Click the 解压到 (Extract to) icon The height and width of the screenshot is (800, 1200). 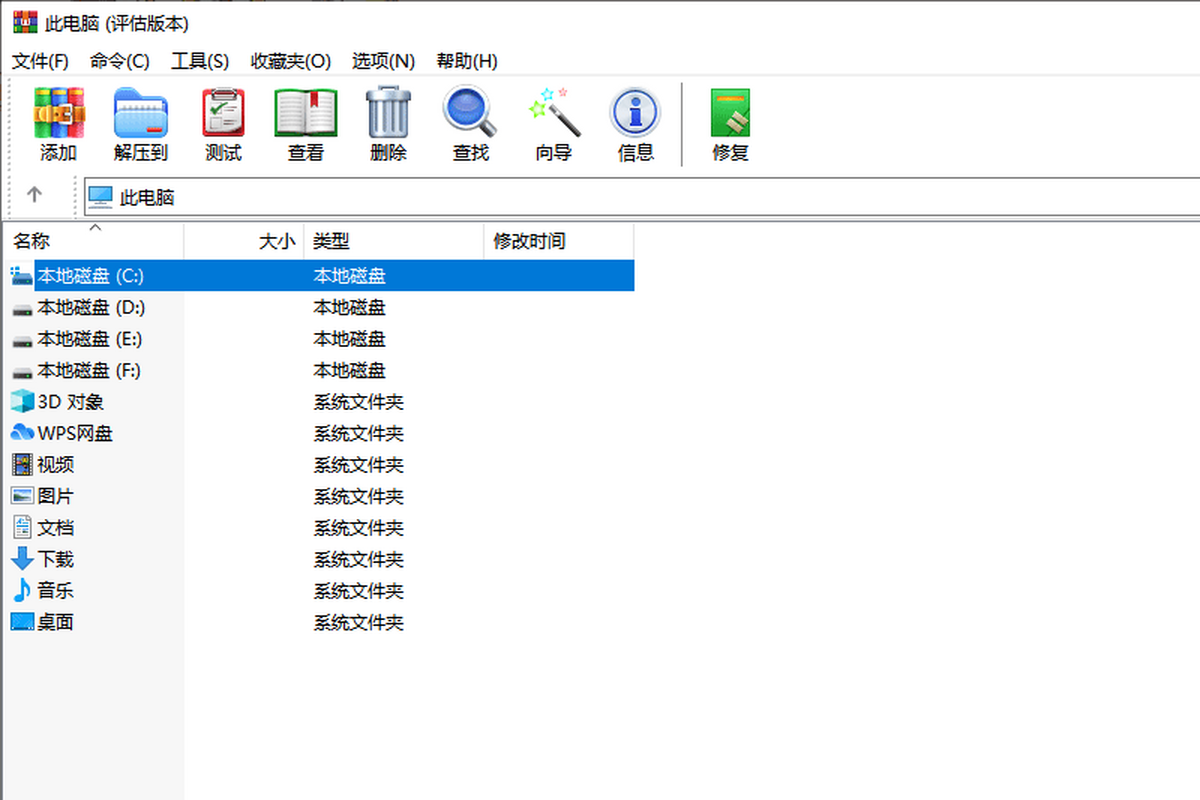pos(141,112)
